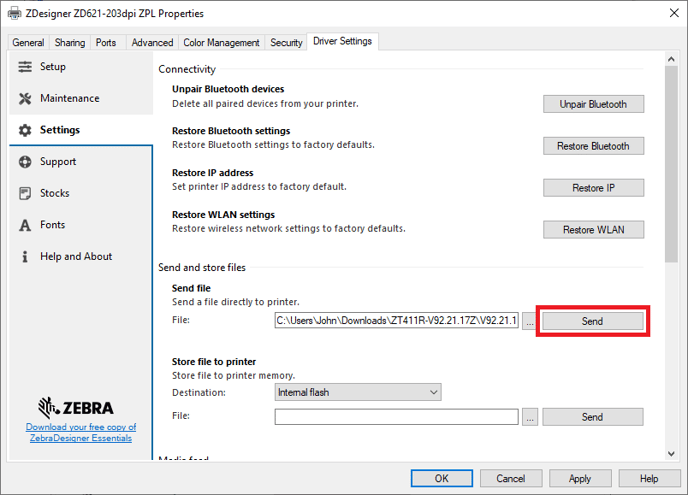Click the scrollbar down arrow

(671, 454)
